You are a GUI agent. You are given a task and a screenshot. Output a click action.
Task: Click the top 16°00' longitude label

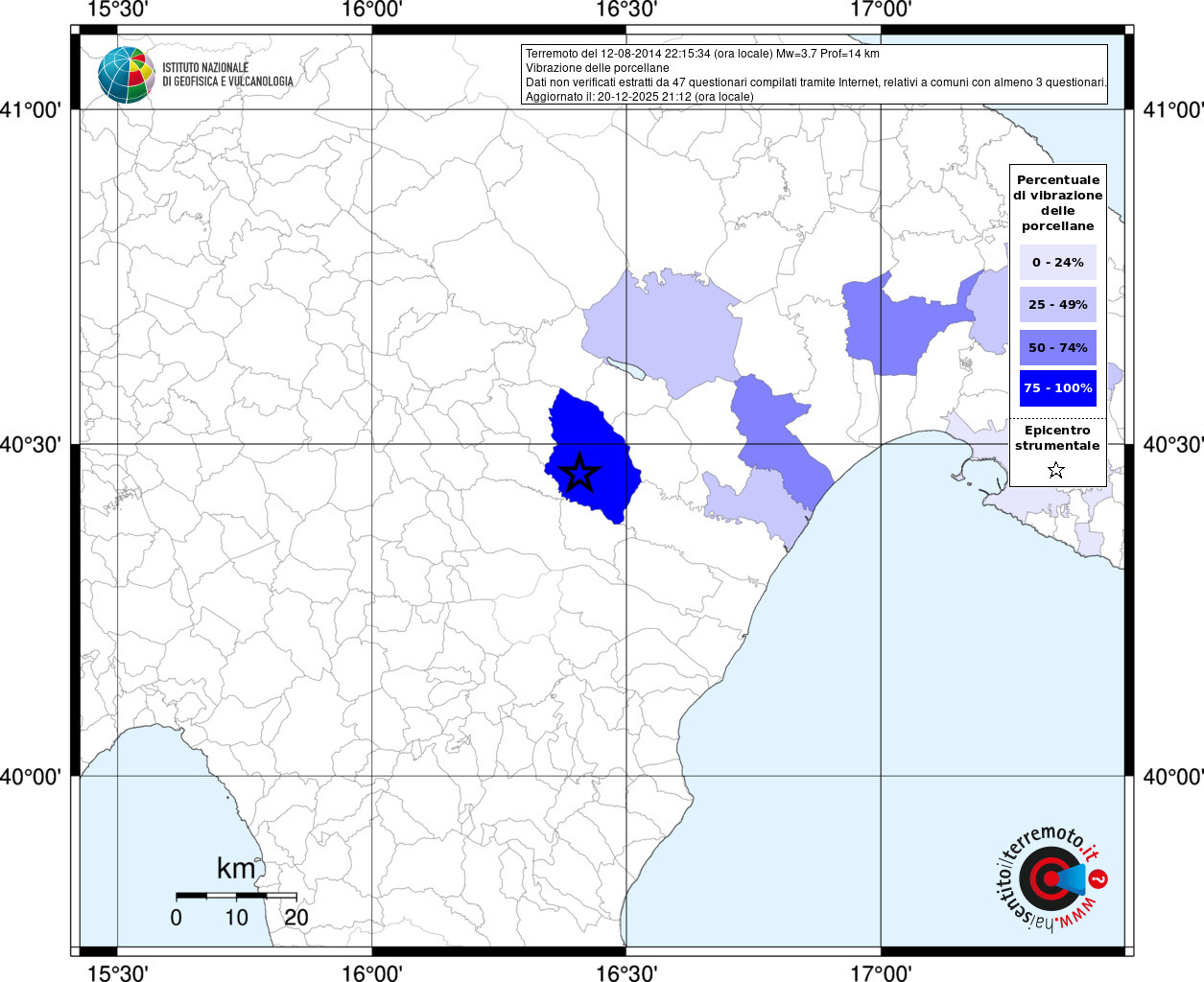371,10
